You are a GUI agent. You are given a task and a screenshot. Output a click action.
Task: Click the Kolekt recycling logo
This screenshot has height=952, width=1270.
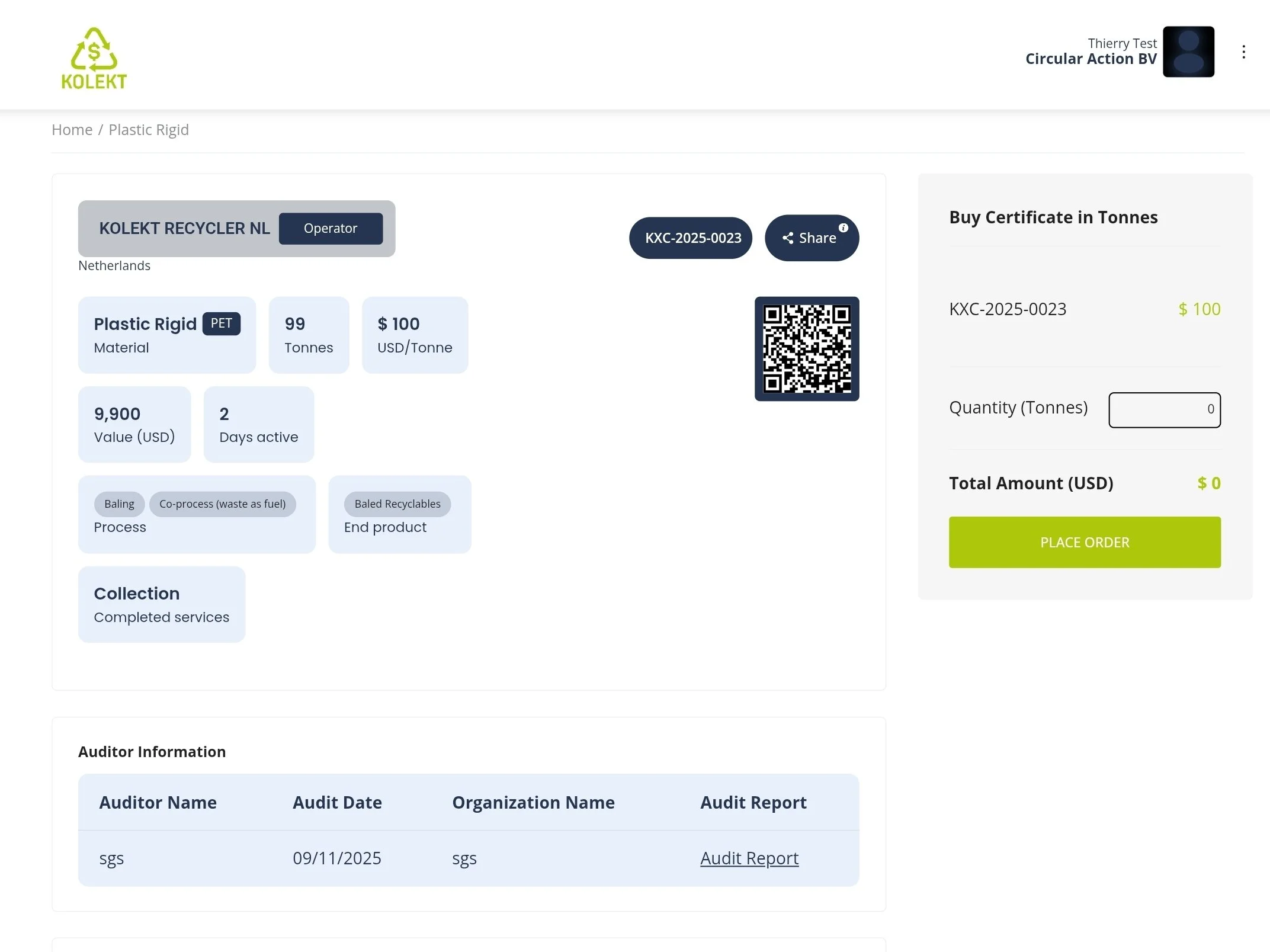[94, 58]
